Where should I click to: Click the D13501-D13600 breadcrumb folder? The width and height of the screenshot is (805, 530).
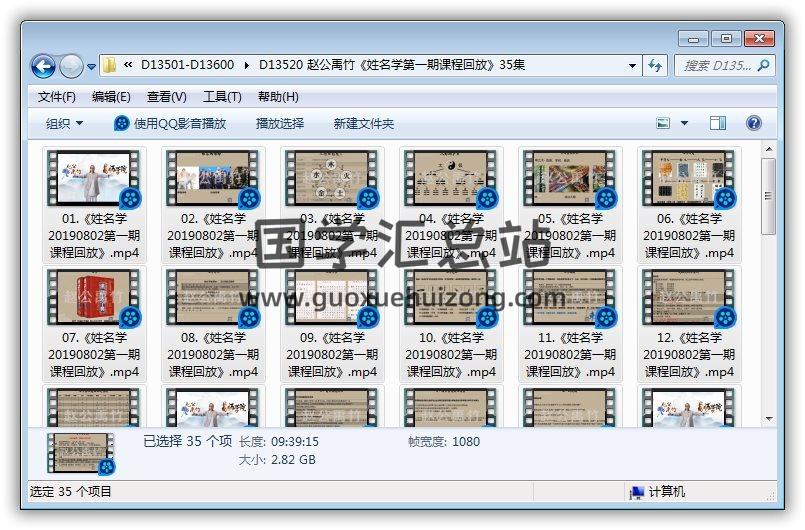point(188,65)
